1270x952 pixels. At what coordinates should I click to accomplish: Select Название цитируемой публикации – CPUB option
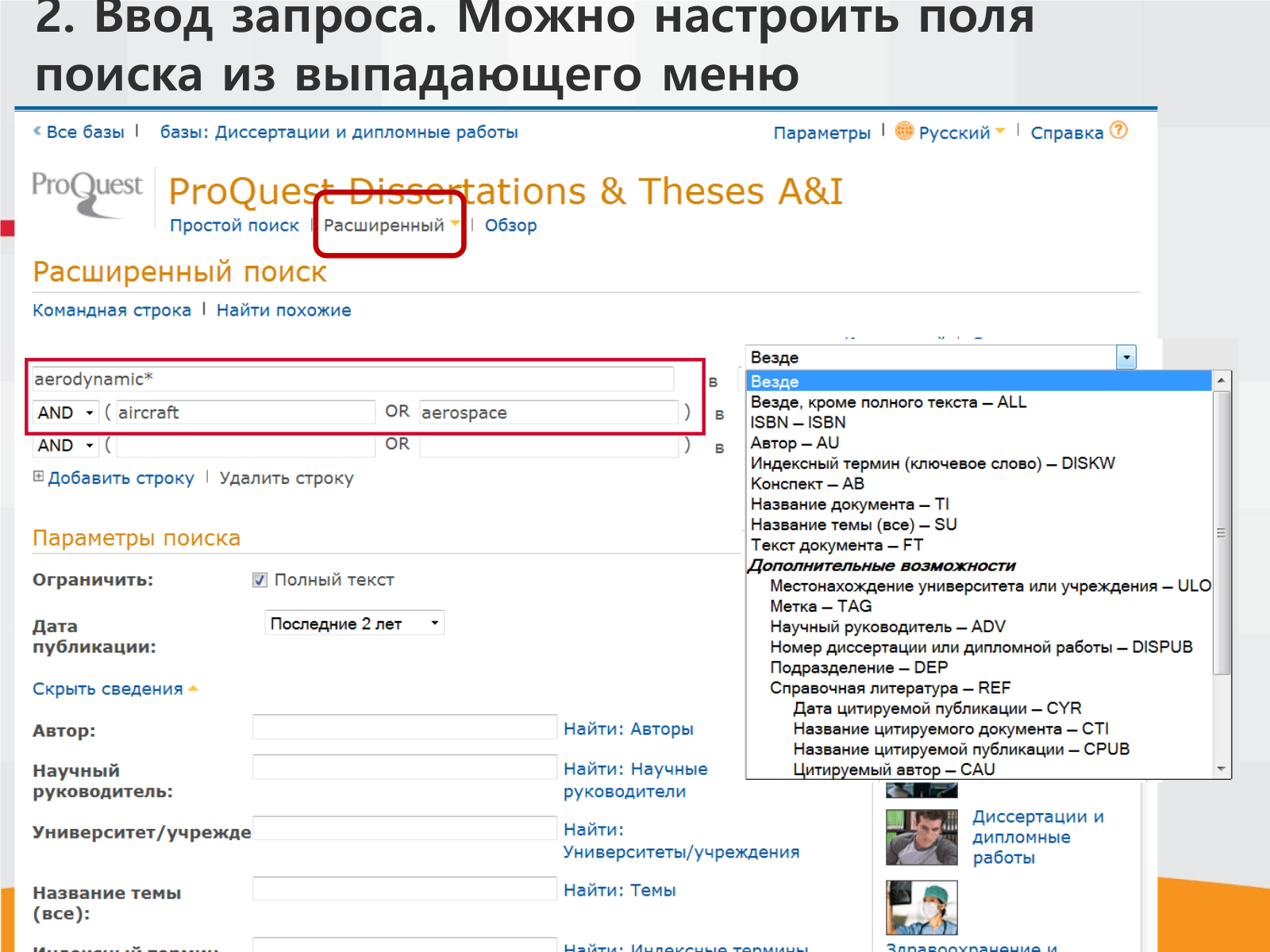point(961,750)
